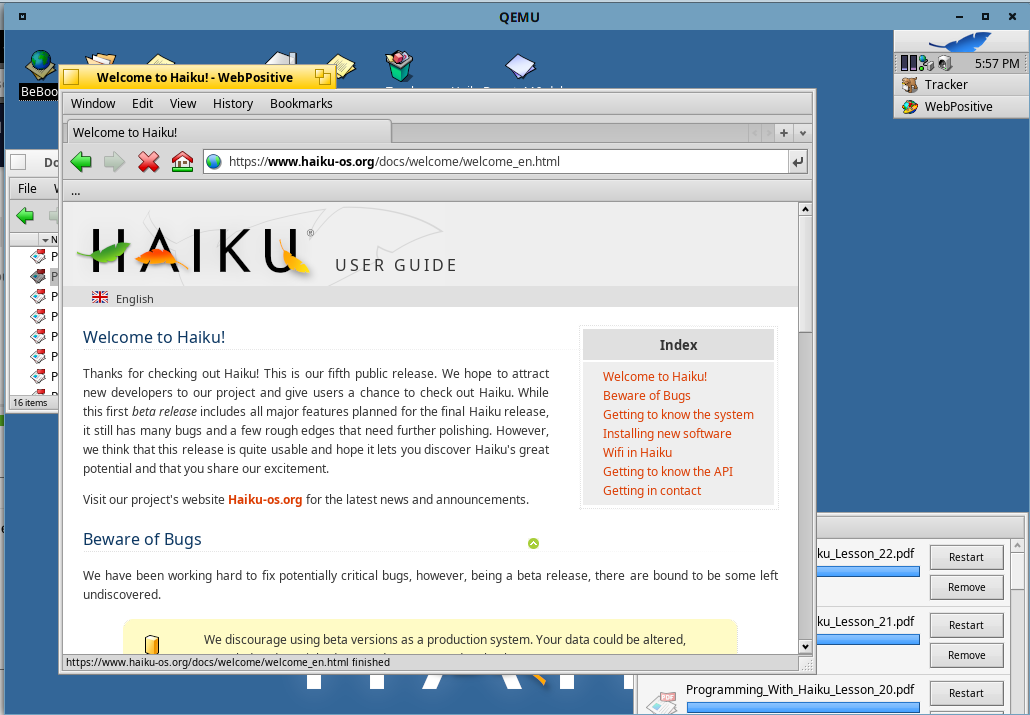Image resolution: width=1030 pixels, height=715 pixels.
Task: Click the Lesson_22.pdf download progress bar
Action: 867,572
